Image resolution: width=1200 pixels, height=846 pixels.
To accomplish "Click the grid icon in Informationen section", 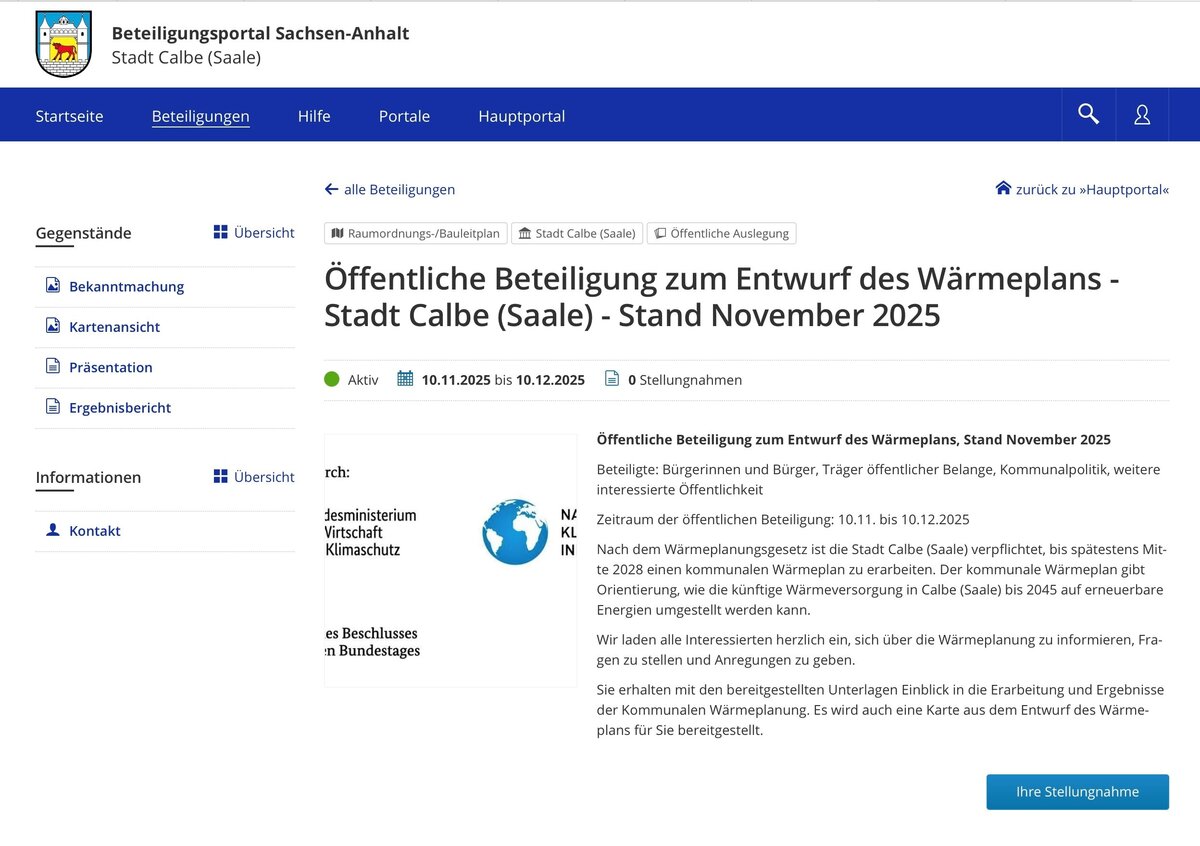I will pyautogui.click(x=221, y=476).
